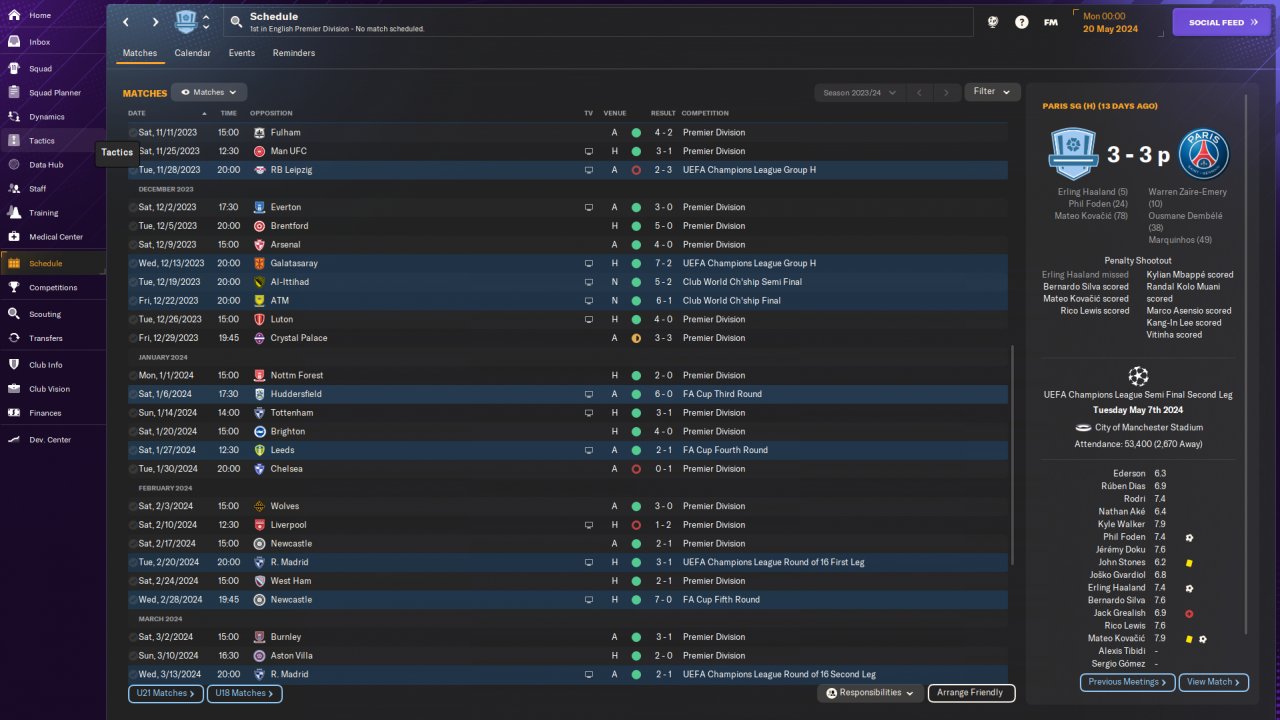Click Erling Haaland in player ratings list
This screenshot has height=720, width=1280.
coord(1118,588)
